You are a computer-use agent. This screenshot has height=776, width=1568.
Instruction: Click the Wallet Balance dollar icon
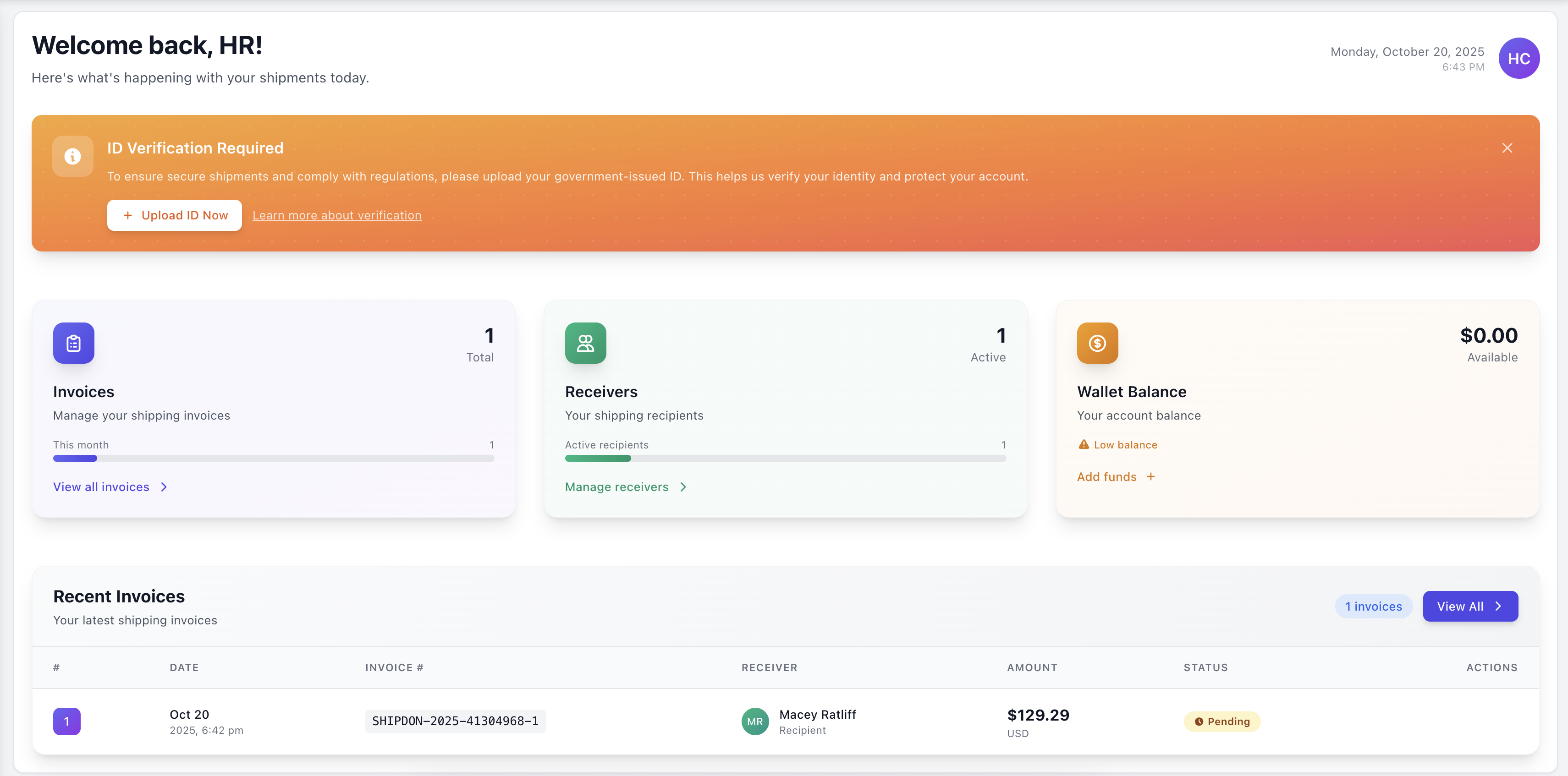click(1097, 343)
